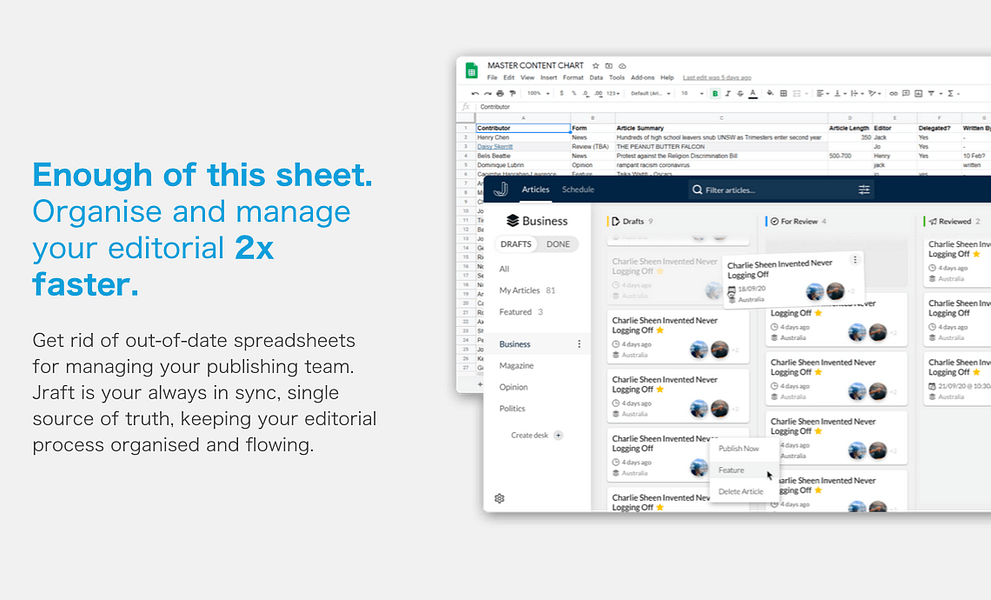Click the Print icon in Sheets toolbar
991x600 pixels.
point(500,94)
